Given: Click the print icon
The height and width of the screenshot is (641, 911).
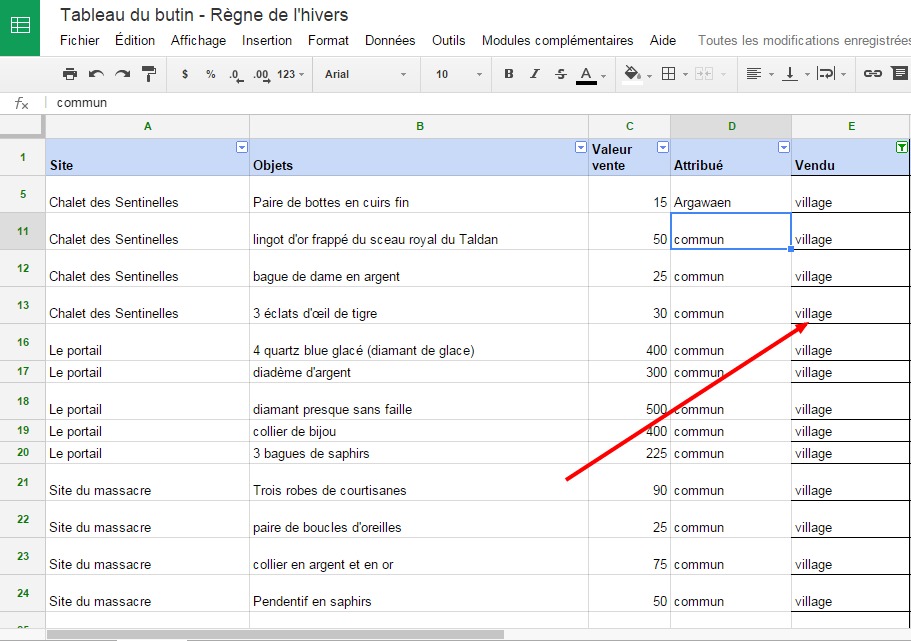Looking at the screenshot, I should tap(70, 74).
